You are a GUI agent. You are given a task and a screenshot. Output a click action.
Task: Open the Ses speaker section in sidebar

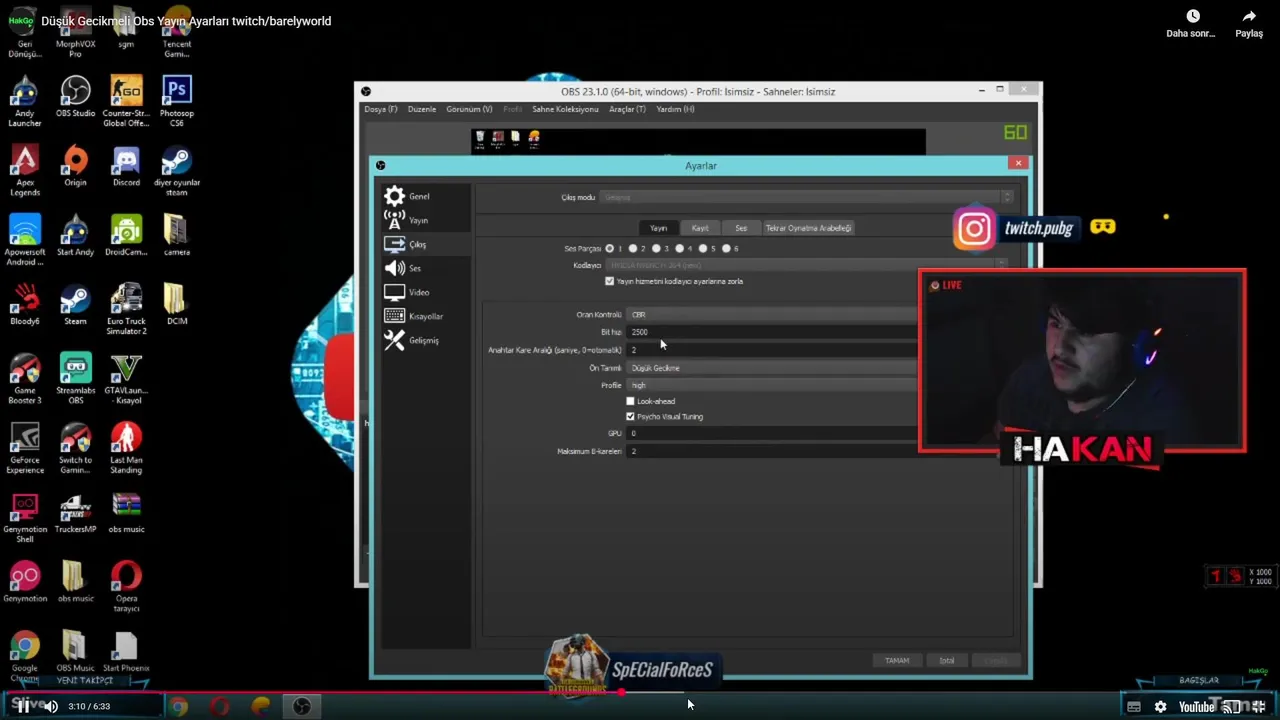[x=424, y=268]
